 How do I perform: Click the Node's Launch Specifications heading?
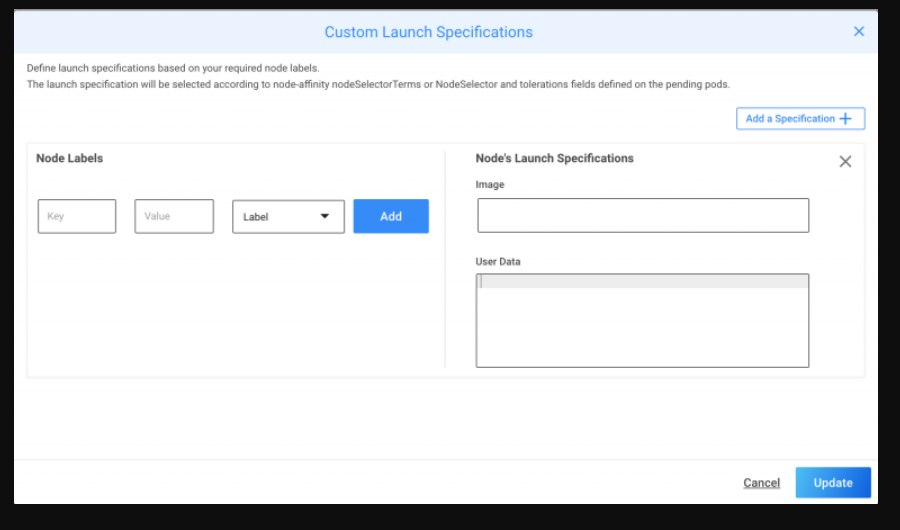coord(554,158)
